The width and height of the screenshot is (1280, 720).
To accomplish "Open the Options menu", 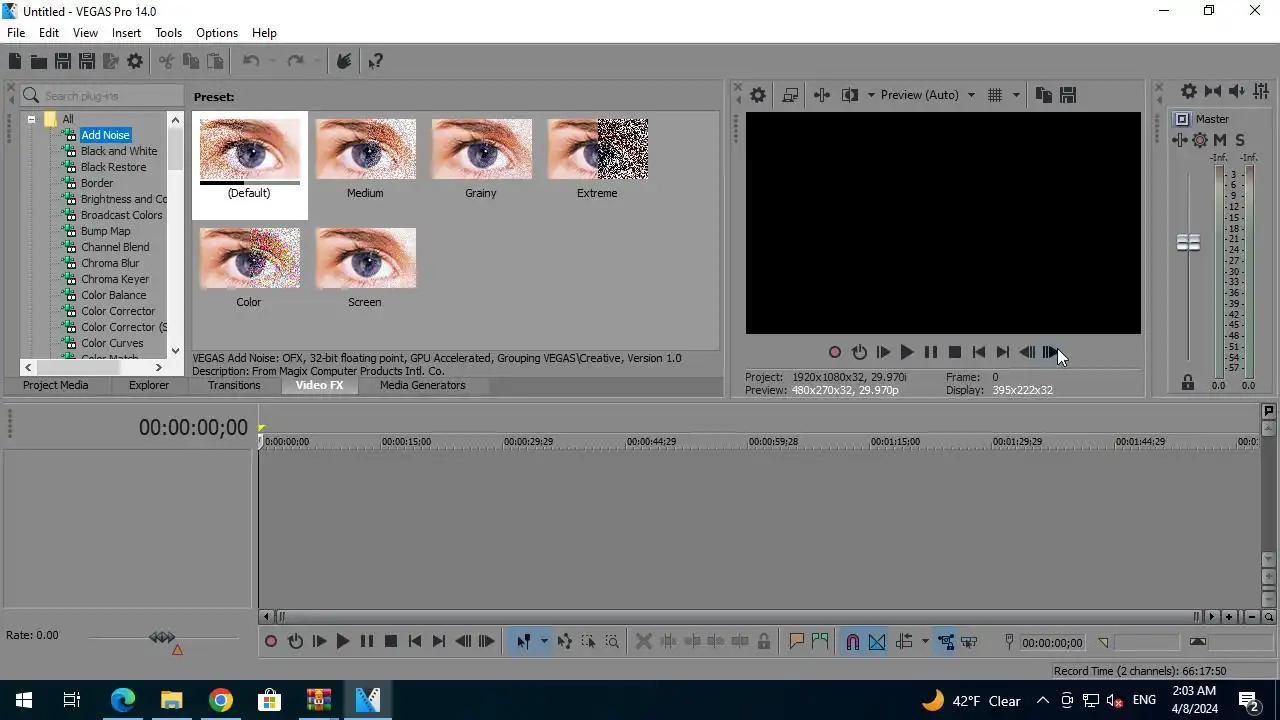I will click(x=217, y=33).
